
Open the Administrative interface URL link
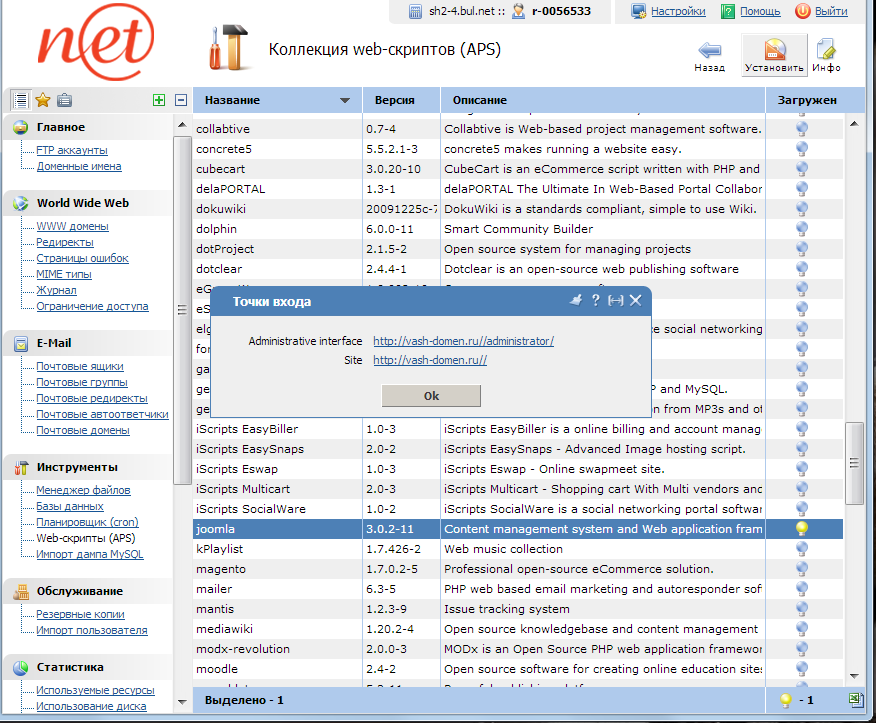tap(463, 341)
